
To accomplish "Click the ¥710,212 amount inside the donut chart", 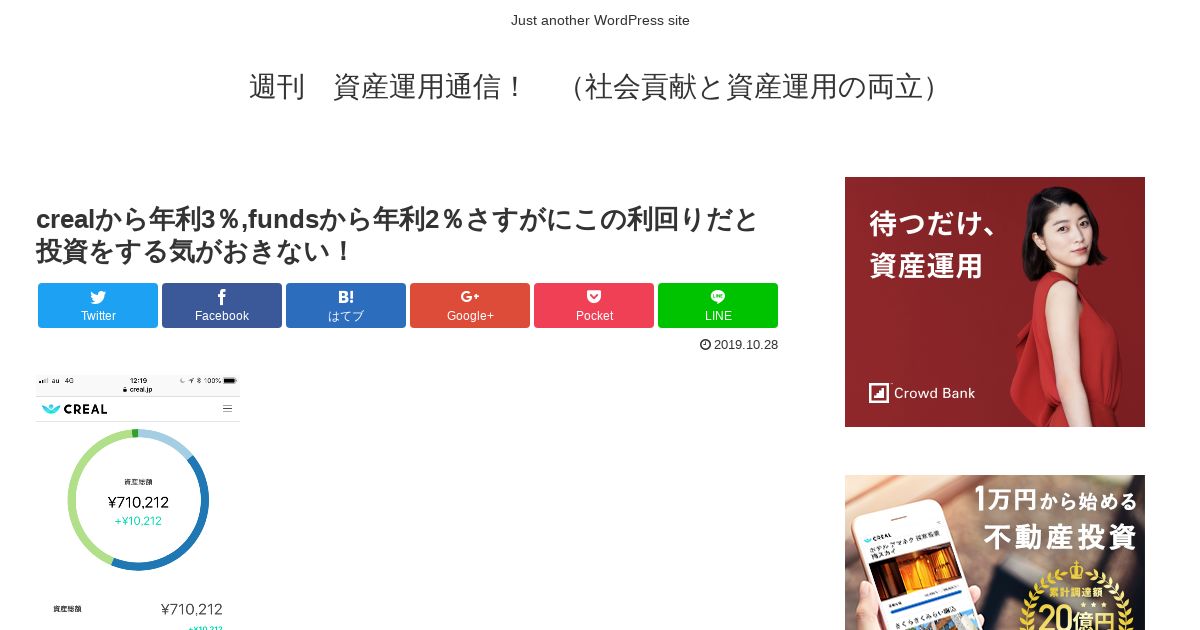I will (138, 502).
